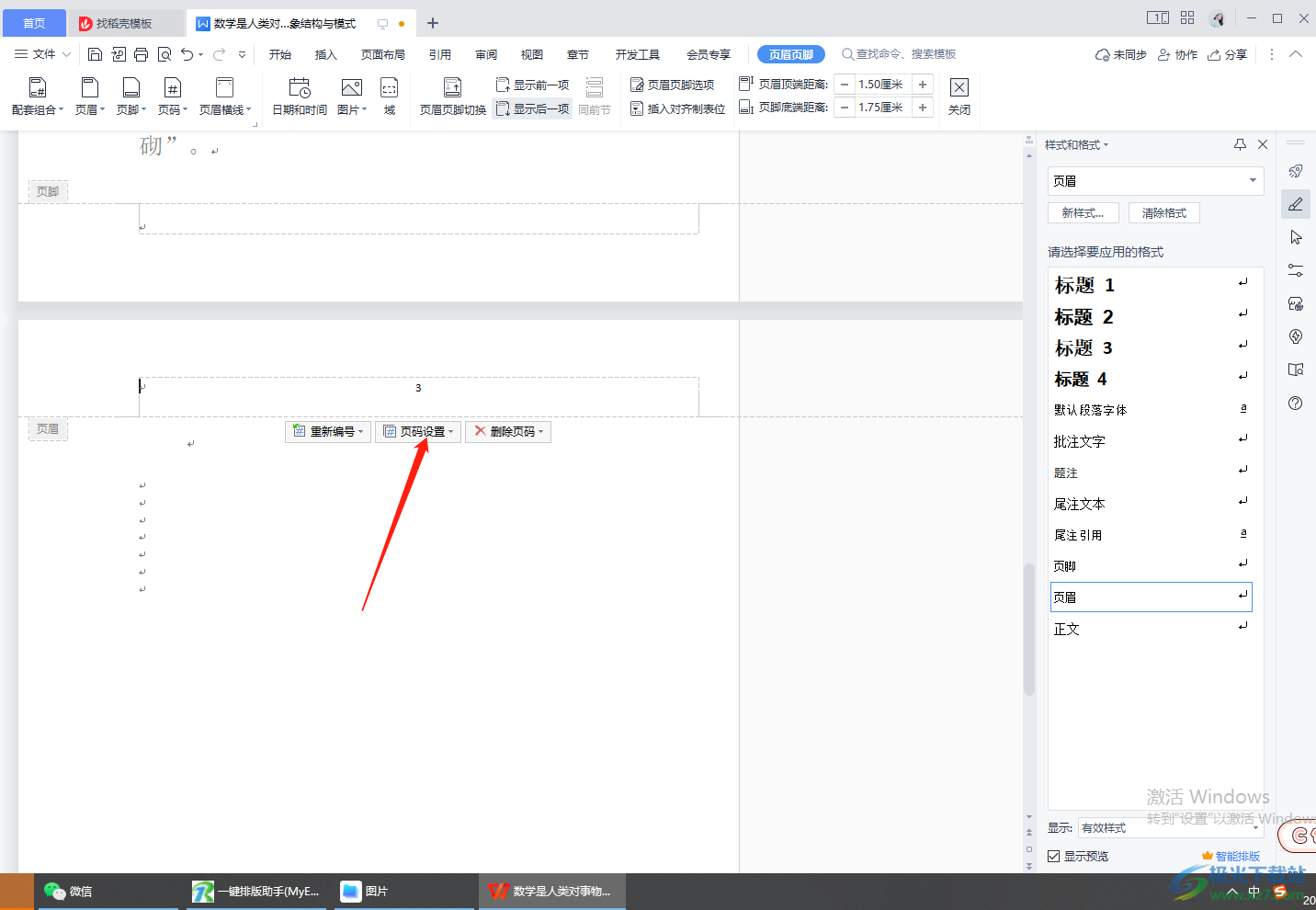Open 样式和格式 pane title dropdown

tap(1077, 145)
